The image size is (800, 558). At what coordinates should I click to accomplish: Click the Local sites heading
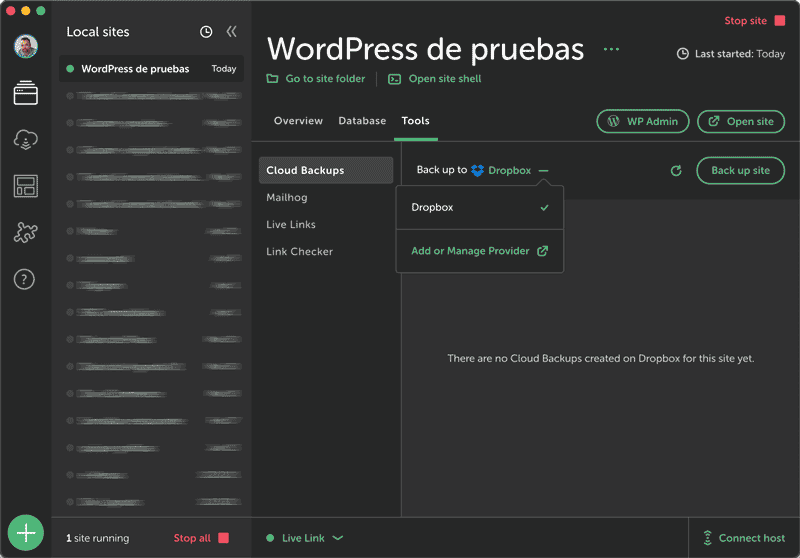pyautogui.click(x=98, y=32)
